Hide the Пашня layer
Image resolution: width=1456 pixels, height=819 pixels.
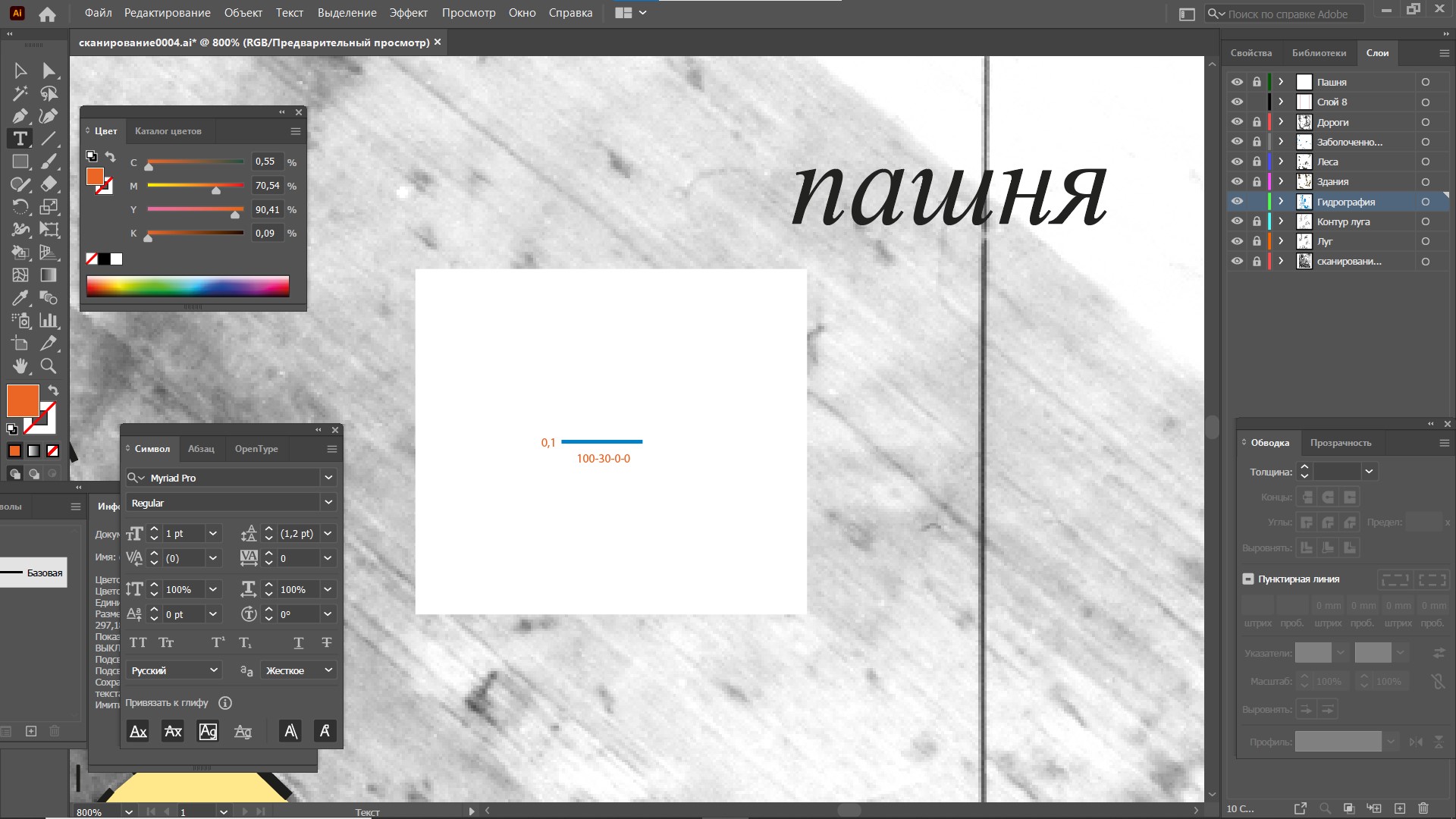(1237, 82)
